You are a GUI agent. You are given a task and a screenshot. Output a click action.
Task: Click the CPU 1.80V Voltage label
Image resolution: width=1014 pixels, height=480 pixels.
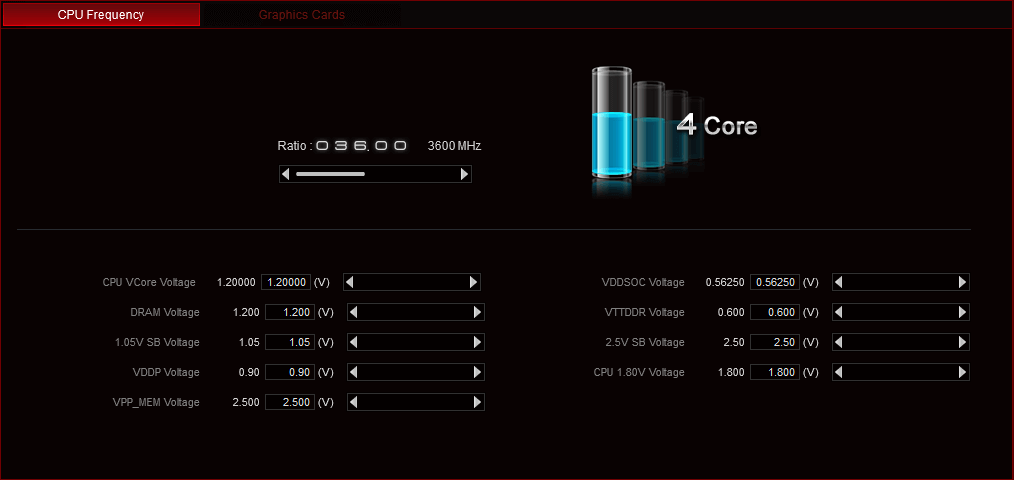639,372
